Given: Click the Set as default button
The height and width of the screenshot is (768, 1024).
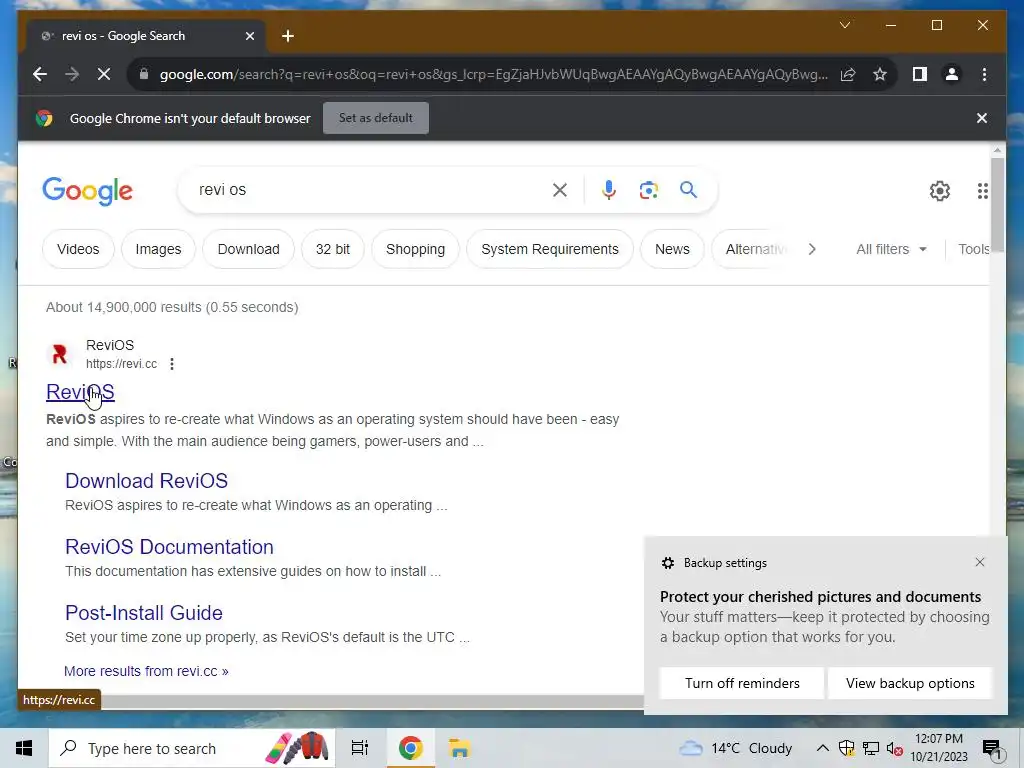Looking at the screenshot, I should tap(376, 118).
